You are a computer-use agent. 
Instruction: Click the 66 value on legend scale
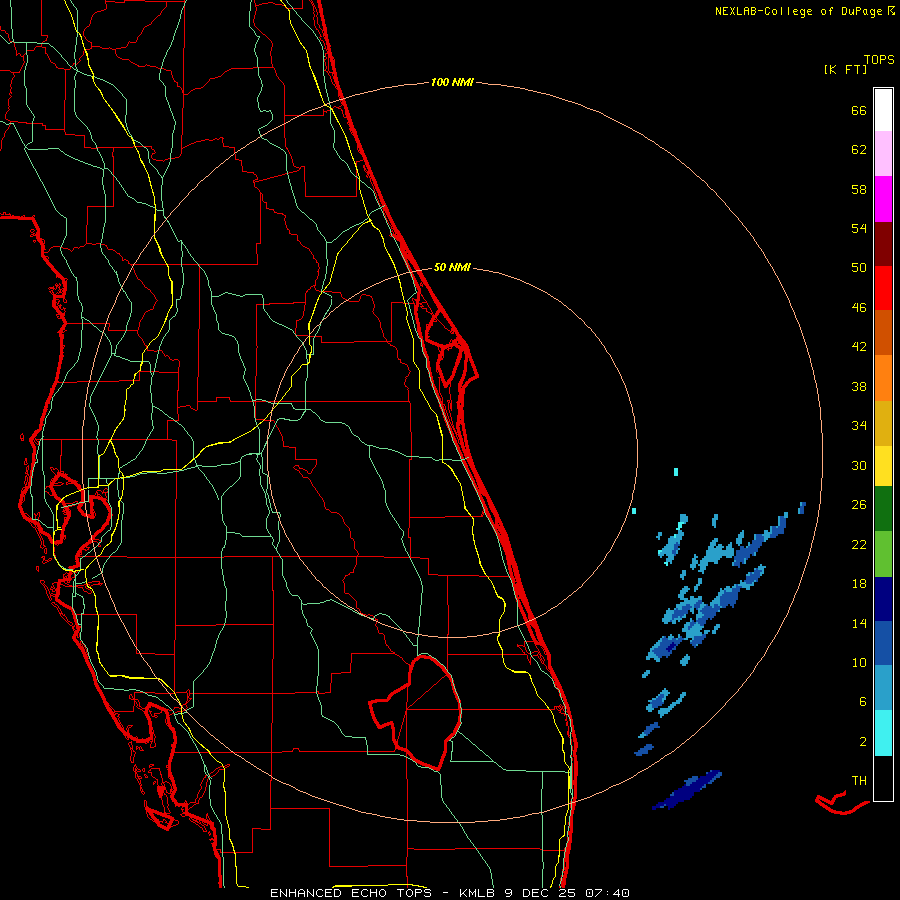coord(859,110)
